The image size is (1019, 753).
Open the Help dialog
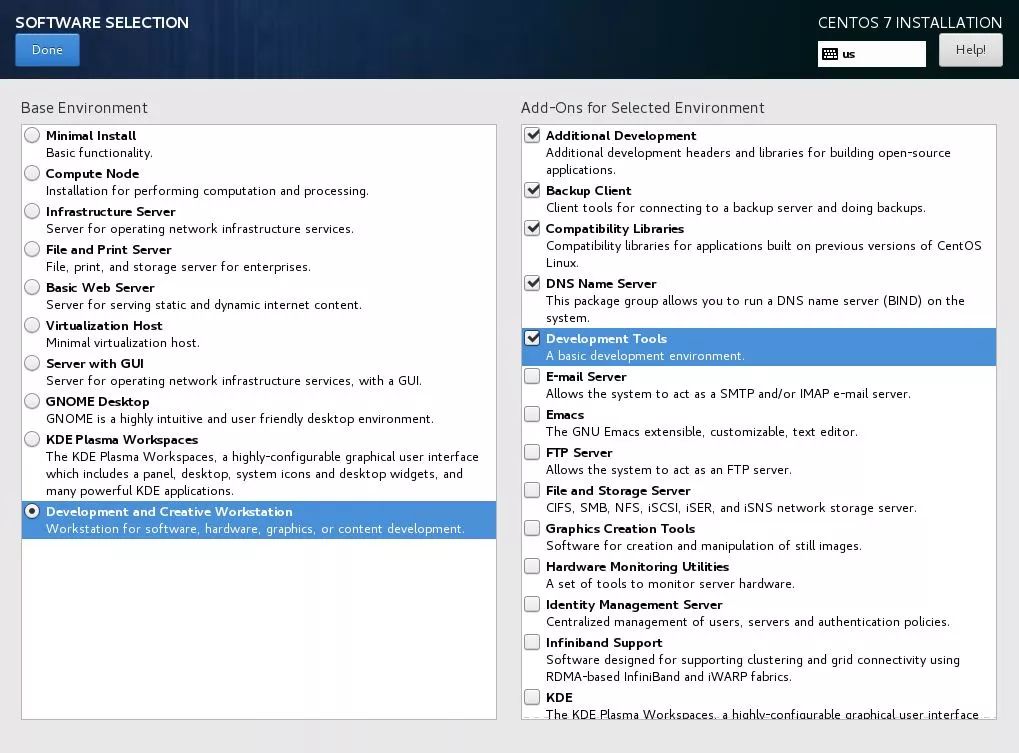tap(970, 50)
